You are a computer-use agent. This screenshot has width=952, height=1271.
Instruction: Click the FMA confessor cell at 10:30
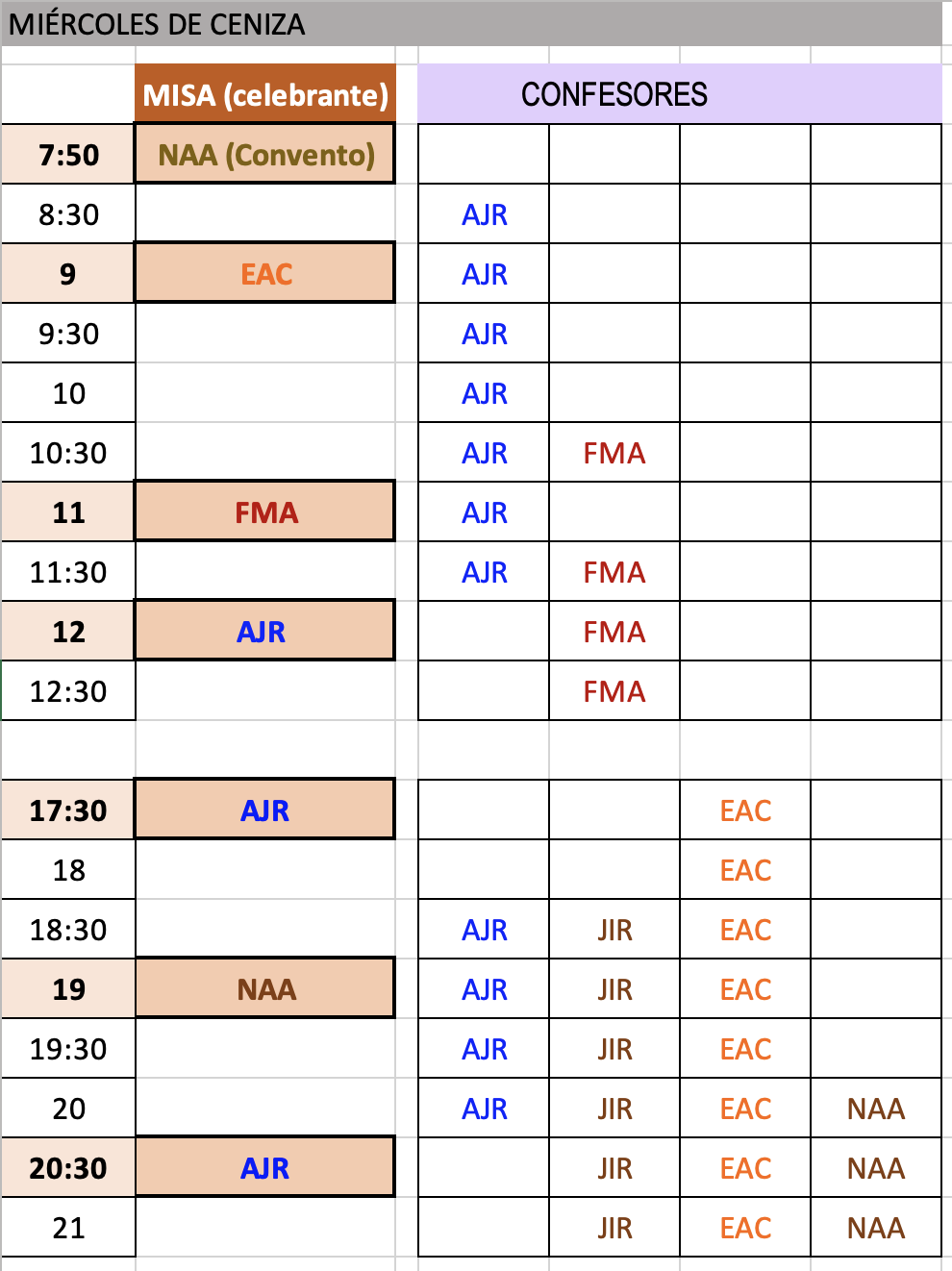(x=614, y=453)
